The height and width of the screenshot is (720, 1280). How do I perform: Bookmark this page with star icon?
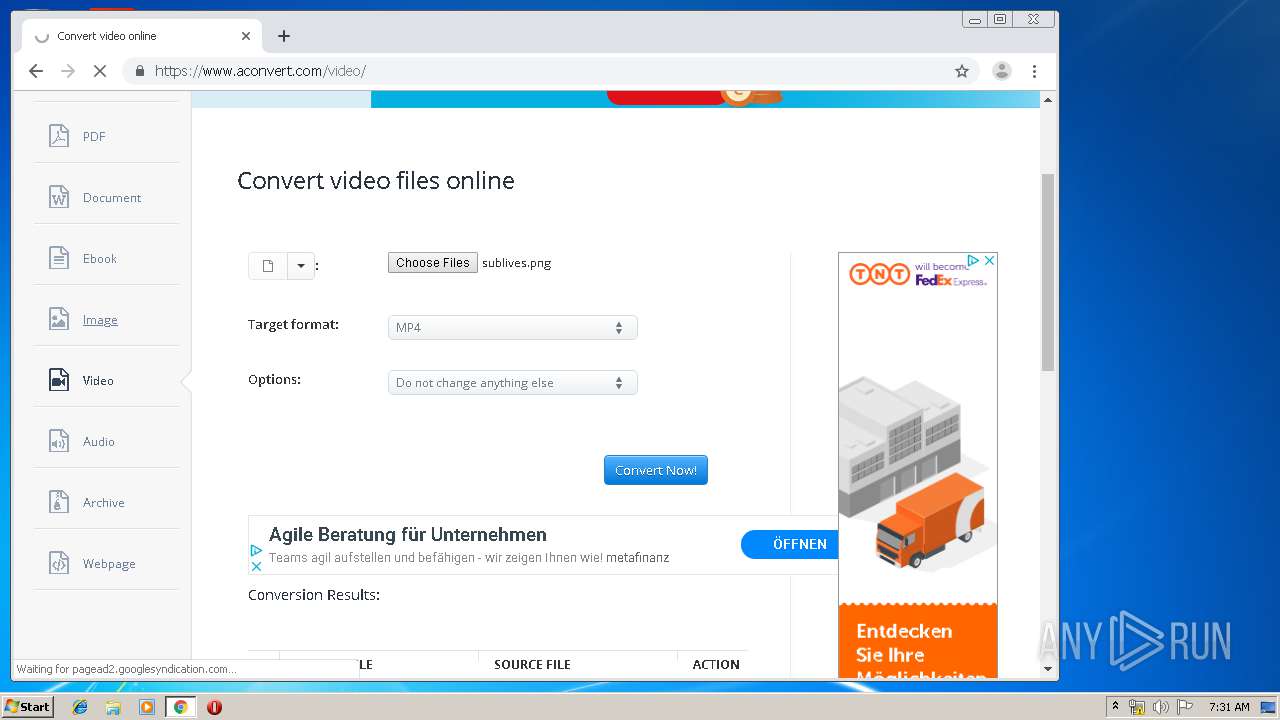(x=962, y=71)
